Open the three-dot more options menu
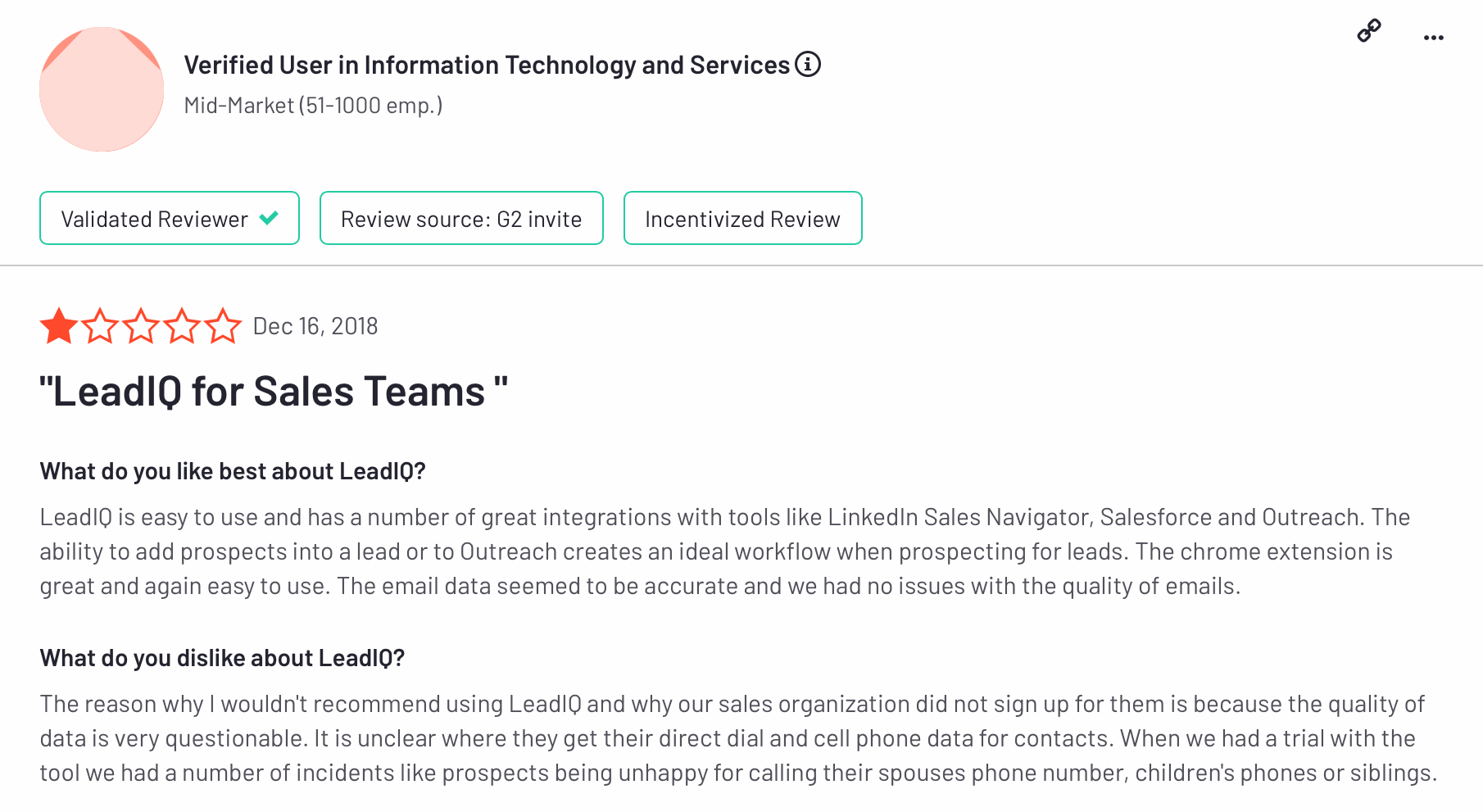The width and height of the screenshot is (1483, 812). point(1434,38)
